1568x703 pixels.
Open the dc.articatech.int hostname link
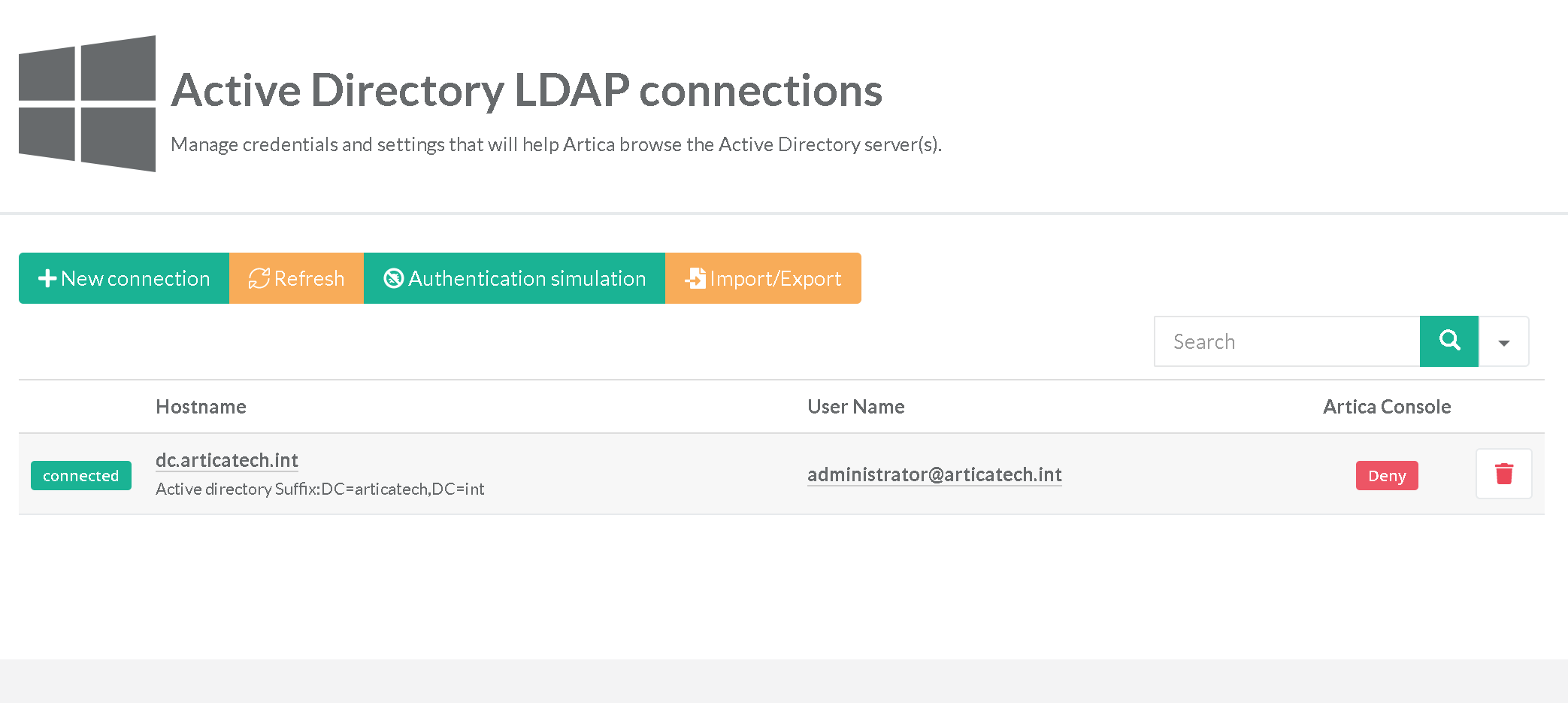(226, 460)
